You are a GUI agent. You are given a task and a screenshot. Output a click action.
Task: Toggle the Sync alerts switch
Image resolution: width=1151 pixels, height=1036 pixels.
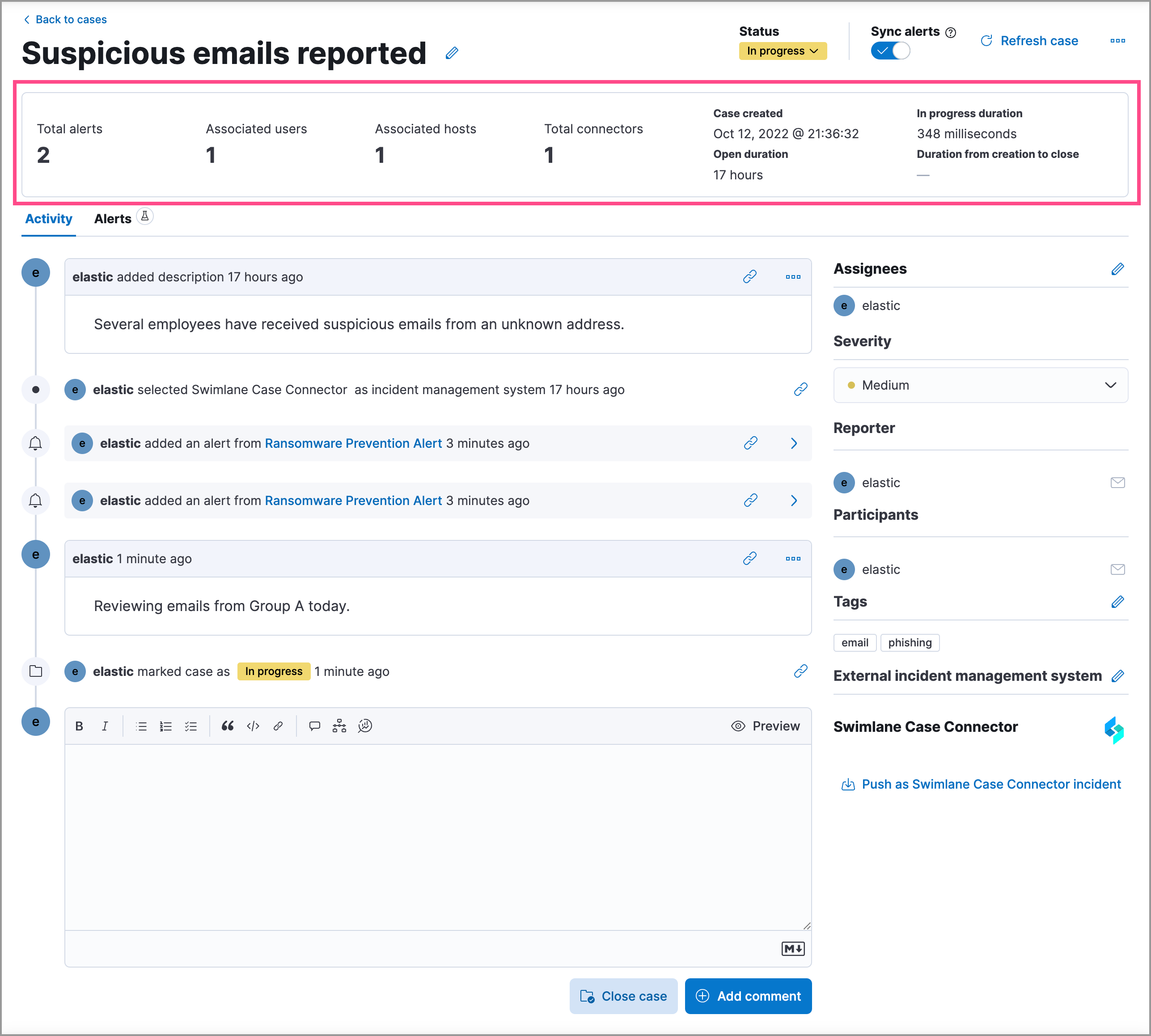(x=890, y=51)
